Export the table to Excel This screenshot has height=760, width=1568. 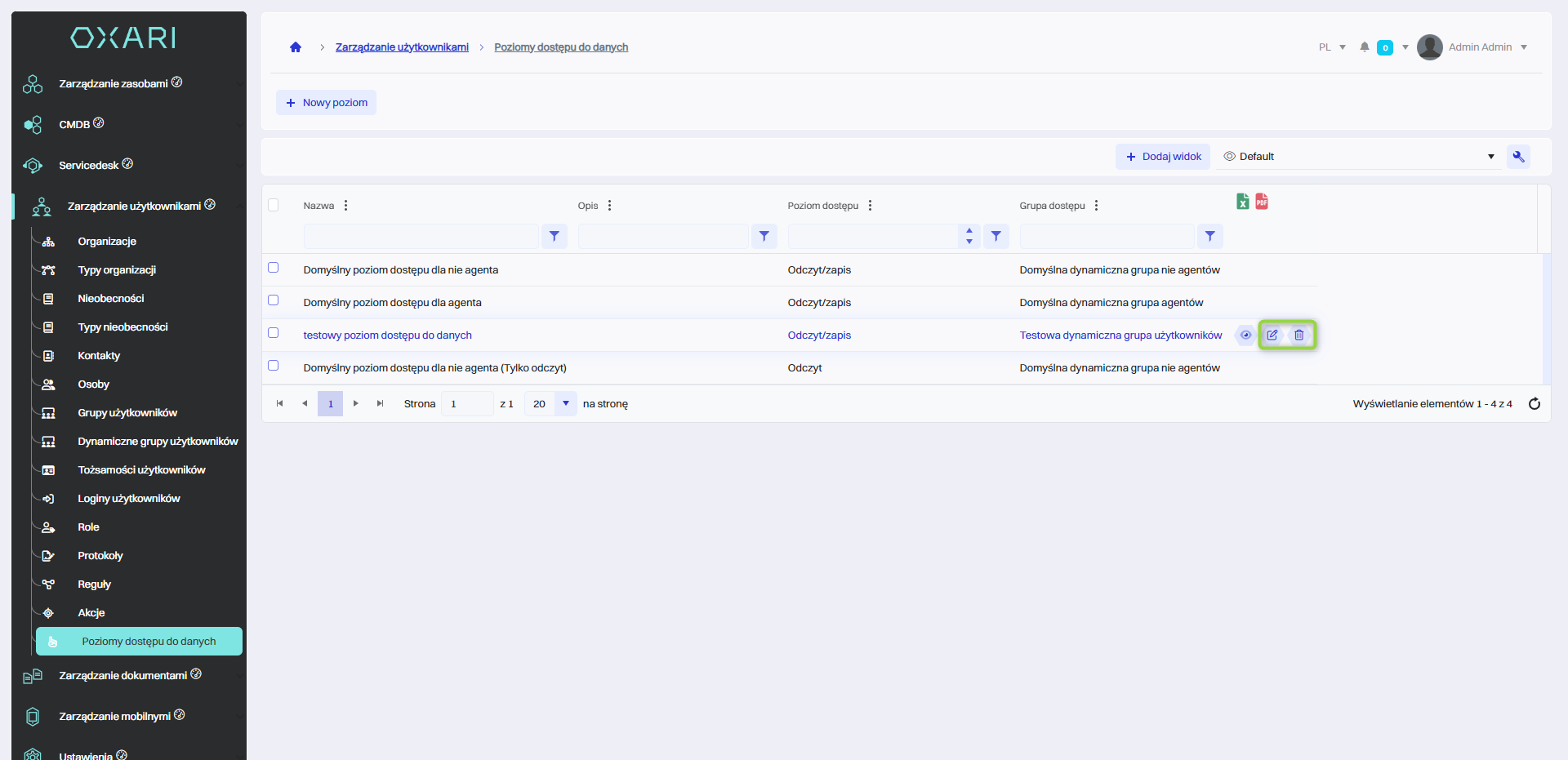[1242, 202]
